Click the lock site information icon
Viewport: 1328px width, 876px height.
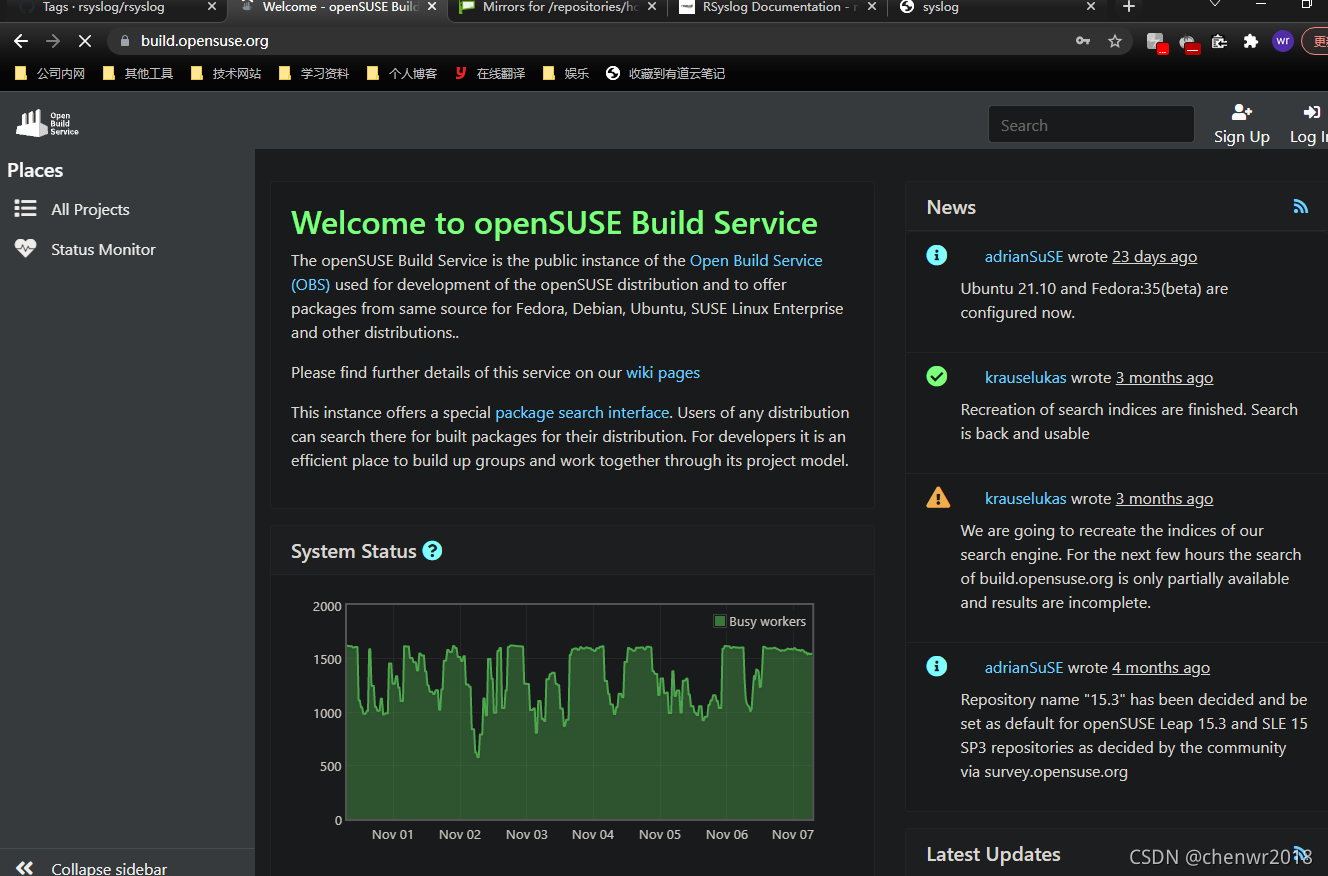[x=125, y=41]
